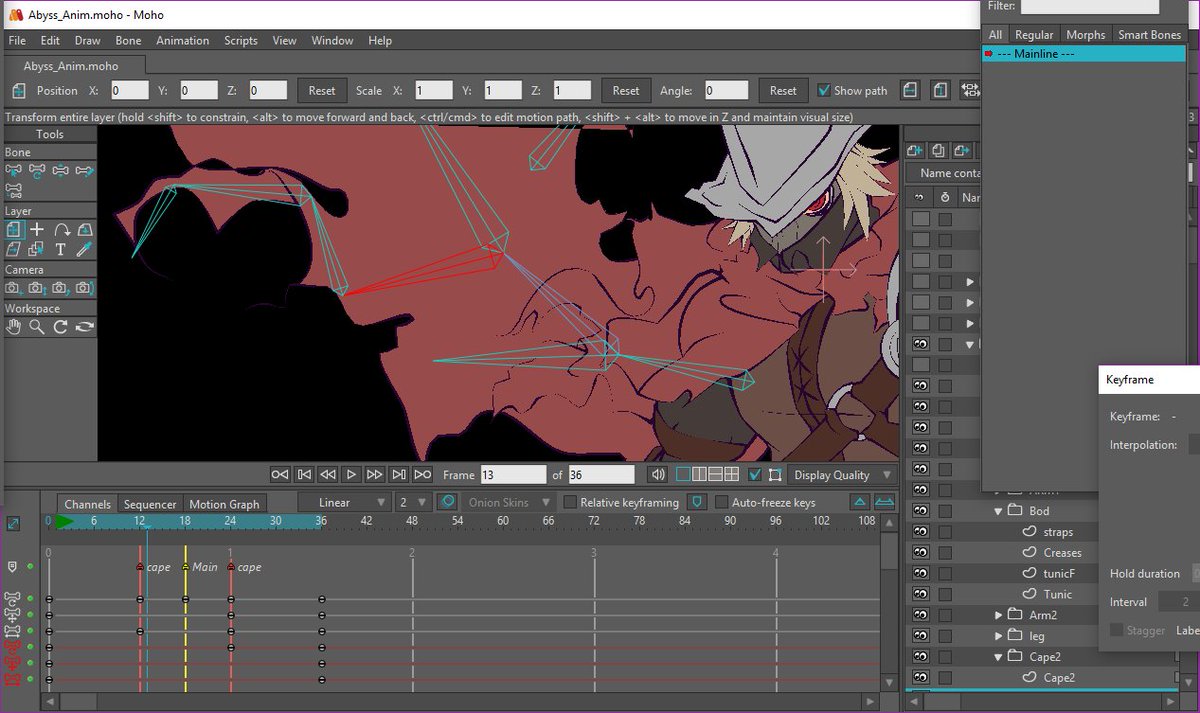Screen dimensions: 1200x713
Task: Open the Scripts menu
Action: click(241, 41)
